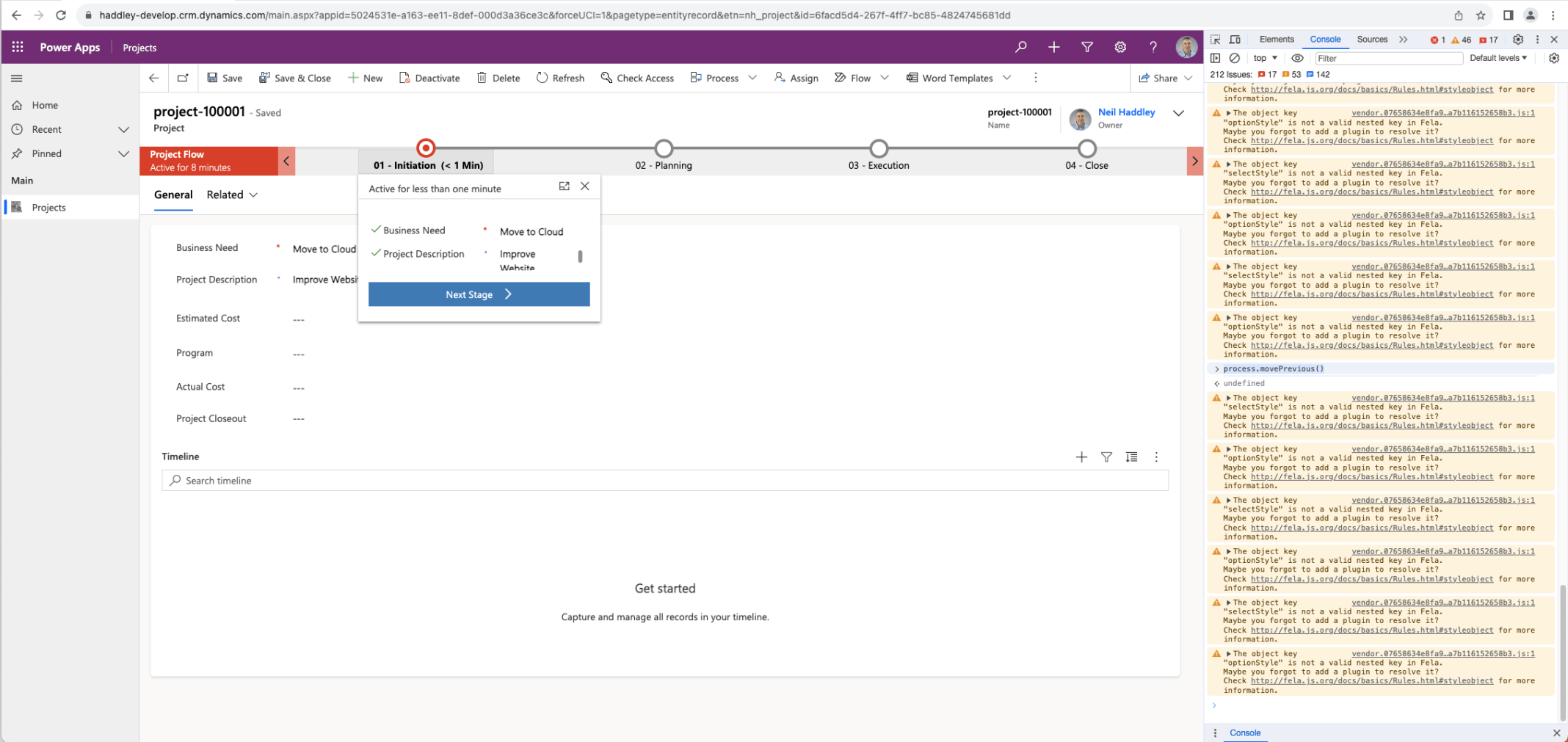Expand the Flow dropdown chevron
This screenshot has width=1568, height=742.
coord(885,78)
